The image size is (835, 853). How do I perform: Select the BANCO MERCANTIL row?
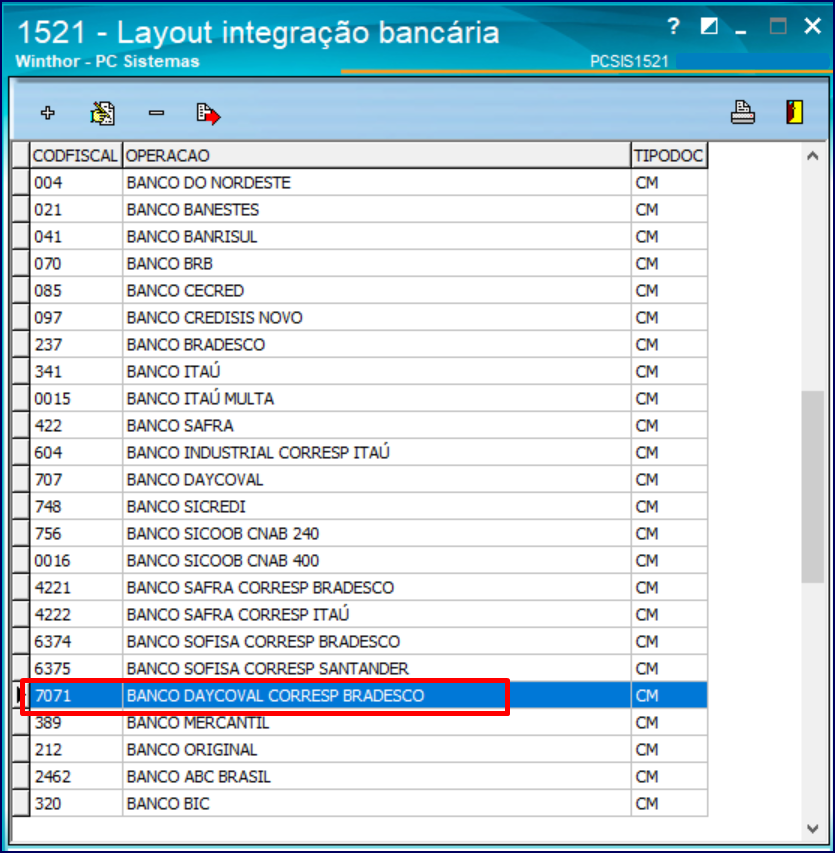pyautogui.click(x=360, y=722)
